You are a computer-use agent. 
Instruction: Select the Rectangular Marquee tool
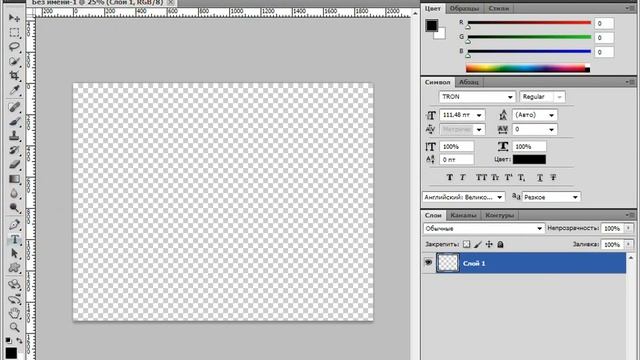click(14, 33)
